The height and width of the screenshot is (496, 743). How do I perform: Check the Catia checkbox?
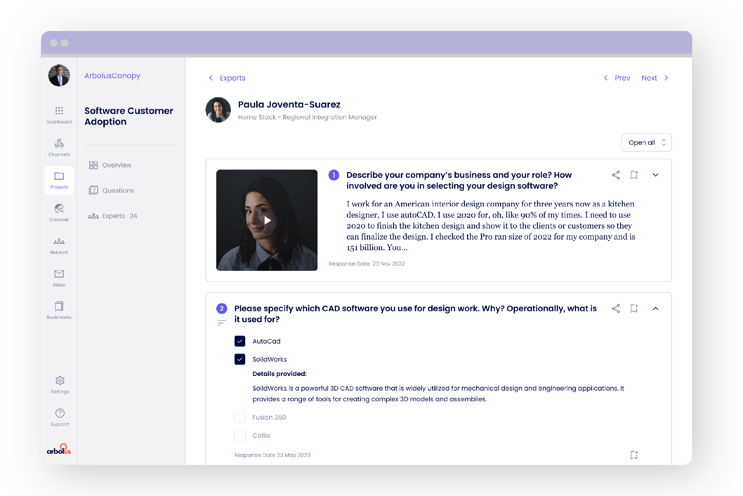click(x=240, y=435)
